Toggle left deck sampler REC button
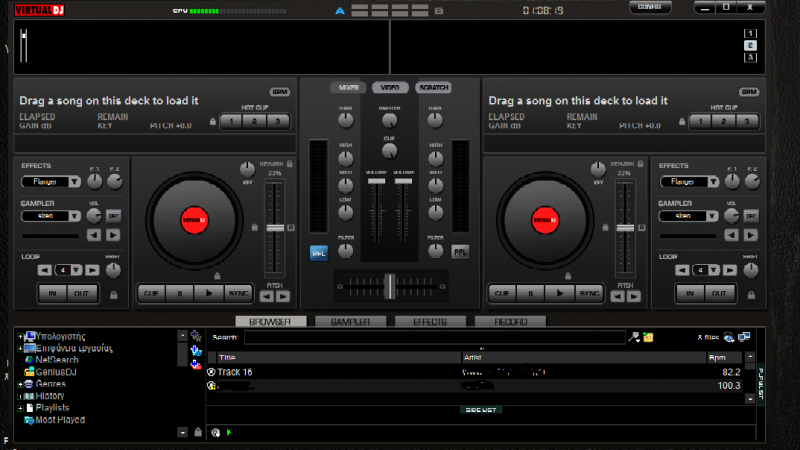Image resolution: width=800 pixels, height=450 pixels. [x=113, y=216]
